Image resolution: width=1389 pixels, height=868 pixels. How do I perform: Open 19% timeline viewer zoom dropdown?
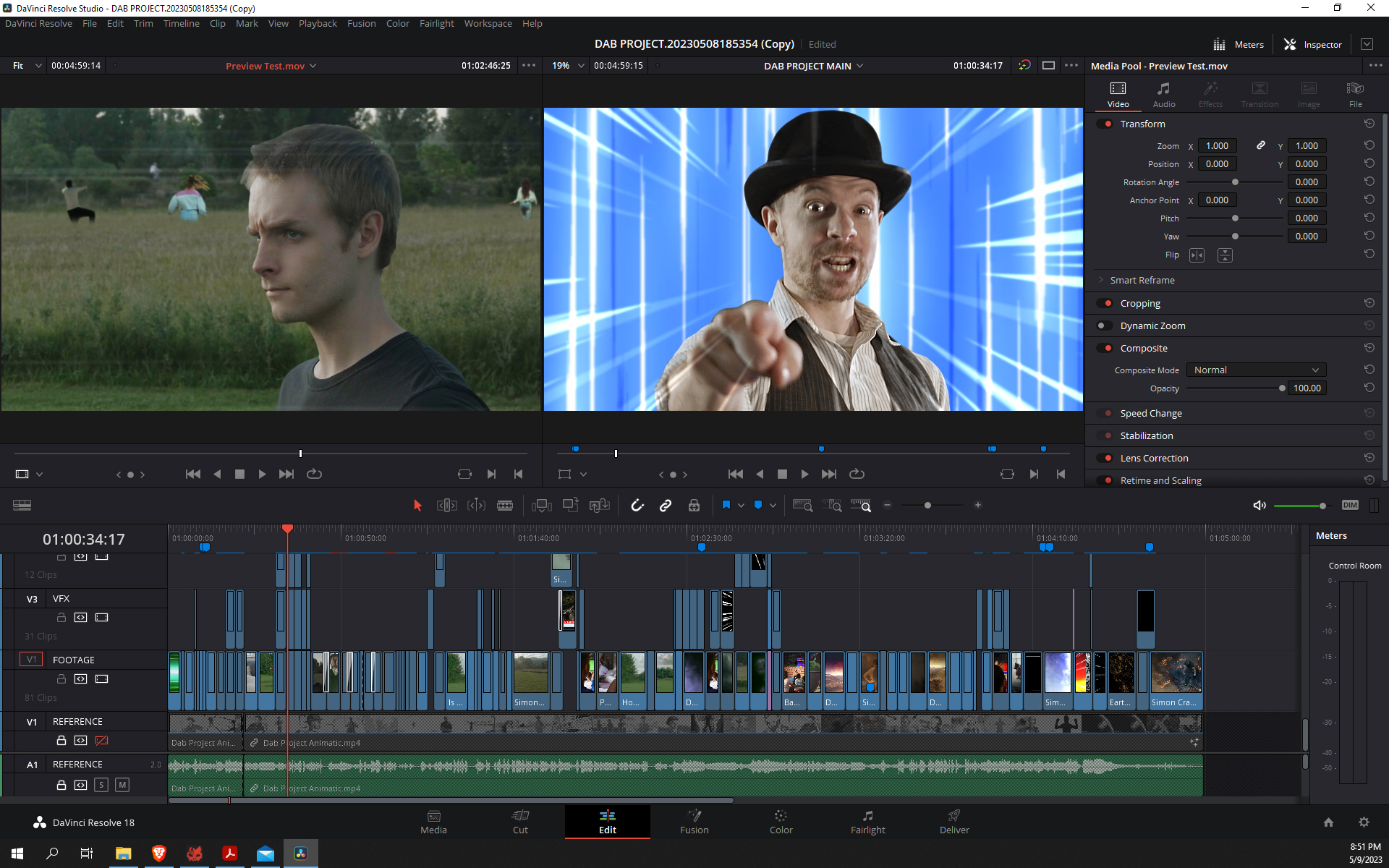pyautogui.click(x=569, y=66)
